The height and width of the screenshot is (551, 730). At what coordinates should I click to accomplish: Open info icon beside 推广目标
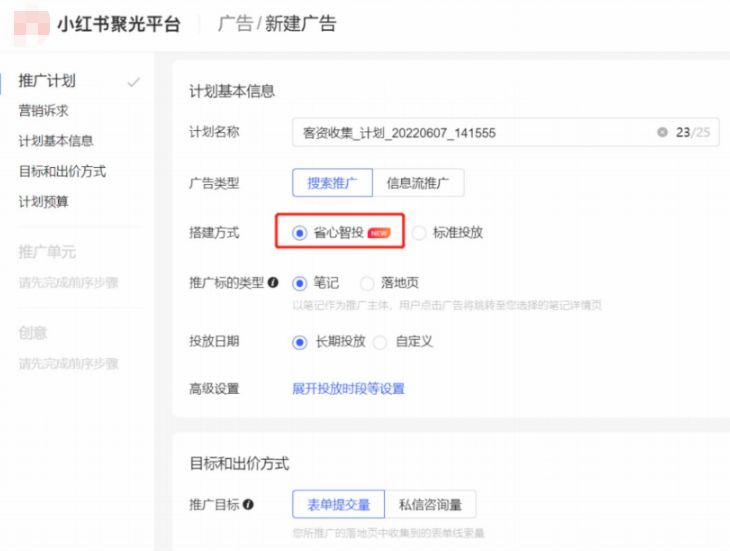248,504
